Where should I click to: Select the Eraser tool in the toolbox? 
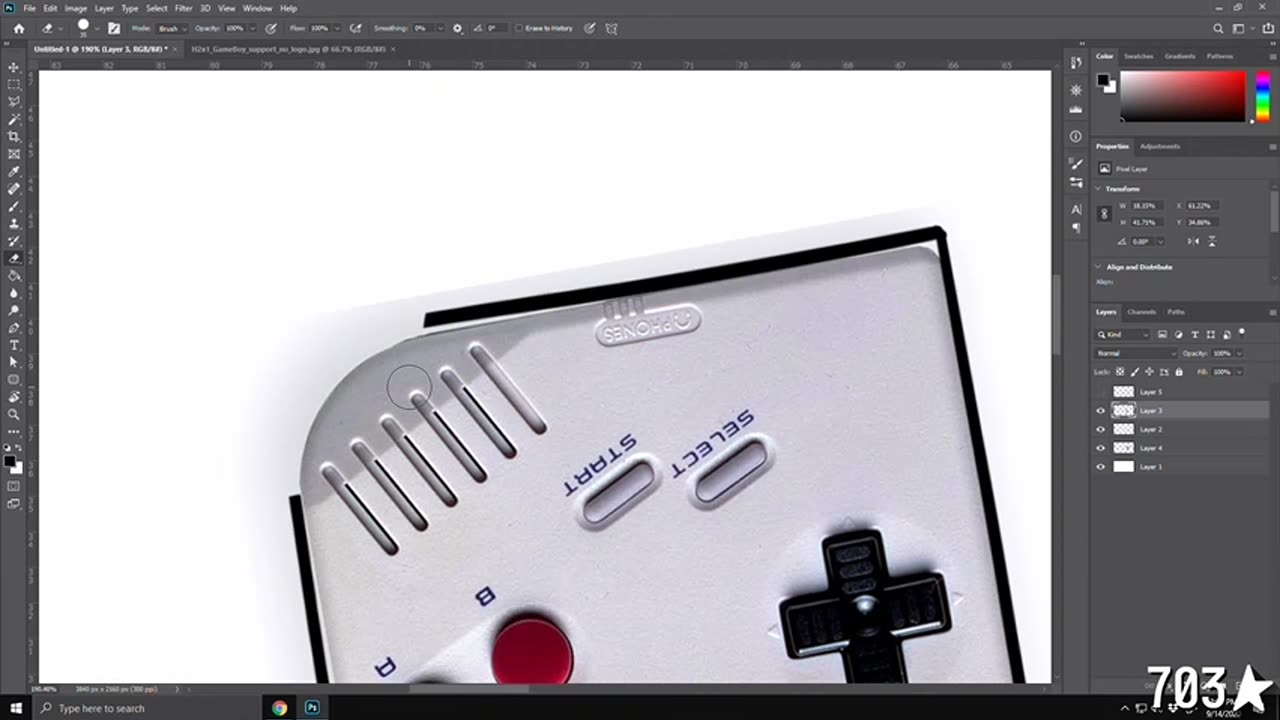(14, 258)
